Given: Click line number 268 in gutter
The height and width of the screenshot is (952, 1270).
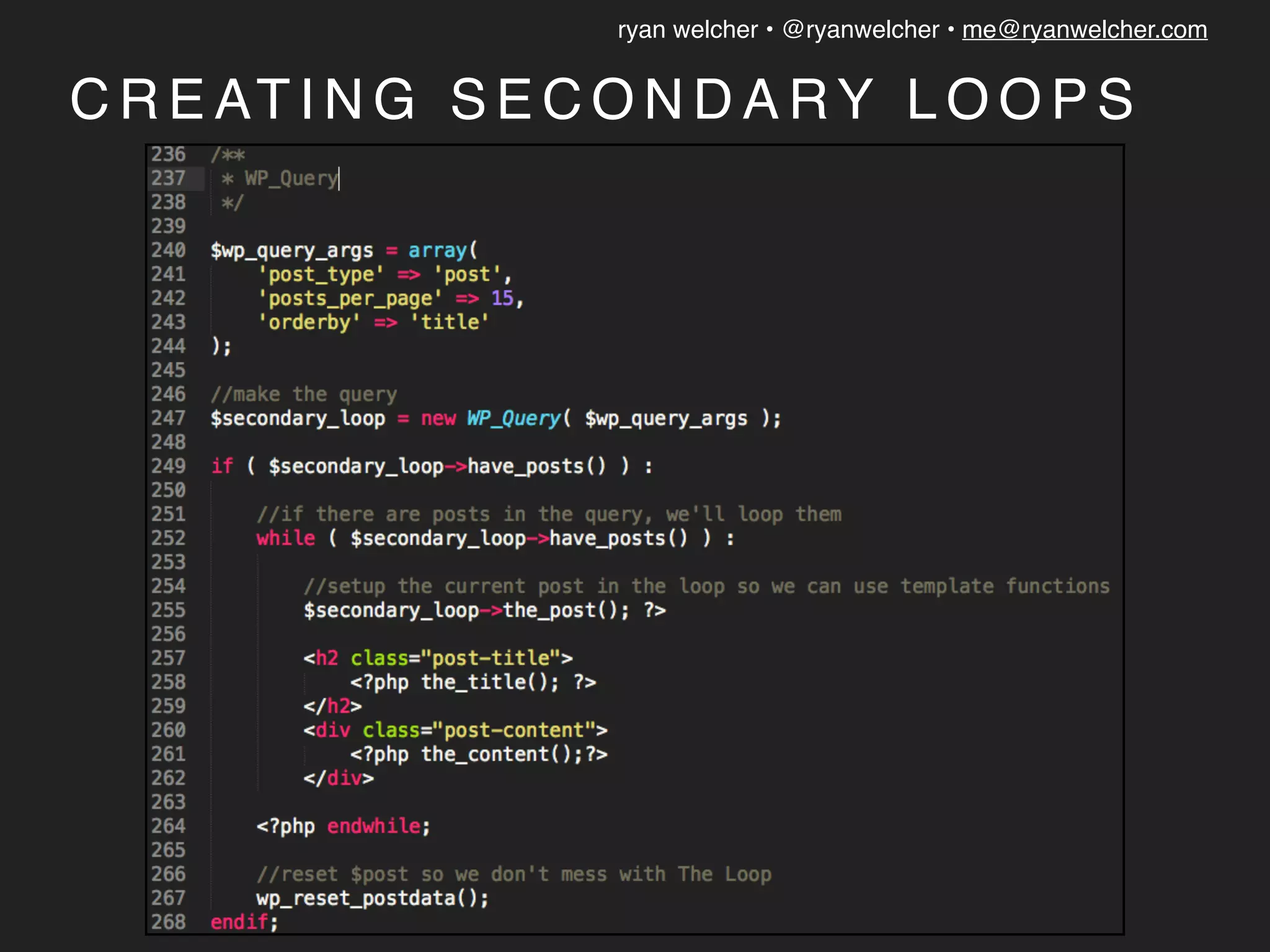Looking at the screenshot, I should [x=168, y=922].
